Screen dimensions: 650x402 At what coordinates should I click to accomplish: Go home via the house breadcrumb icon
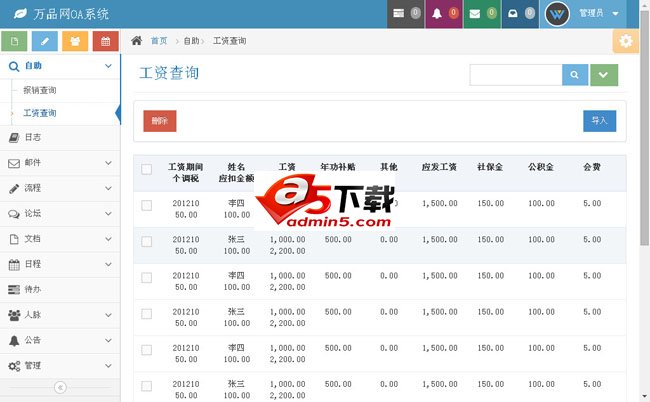(x=136, y=41)
